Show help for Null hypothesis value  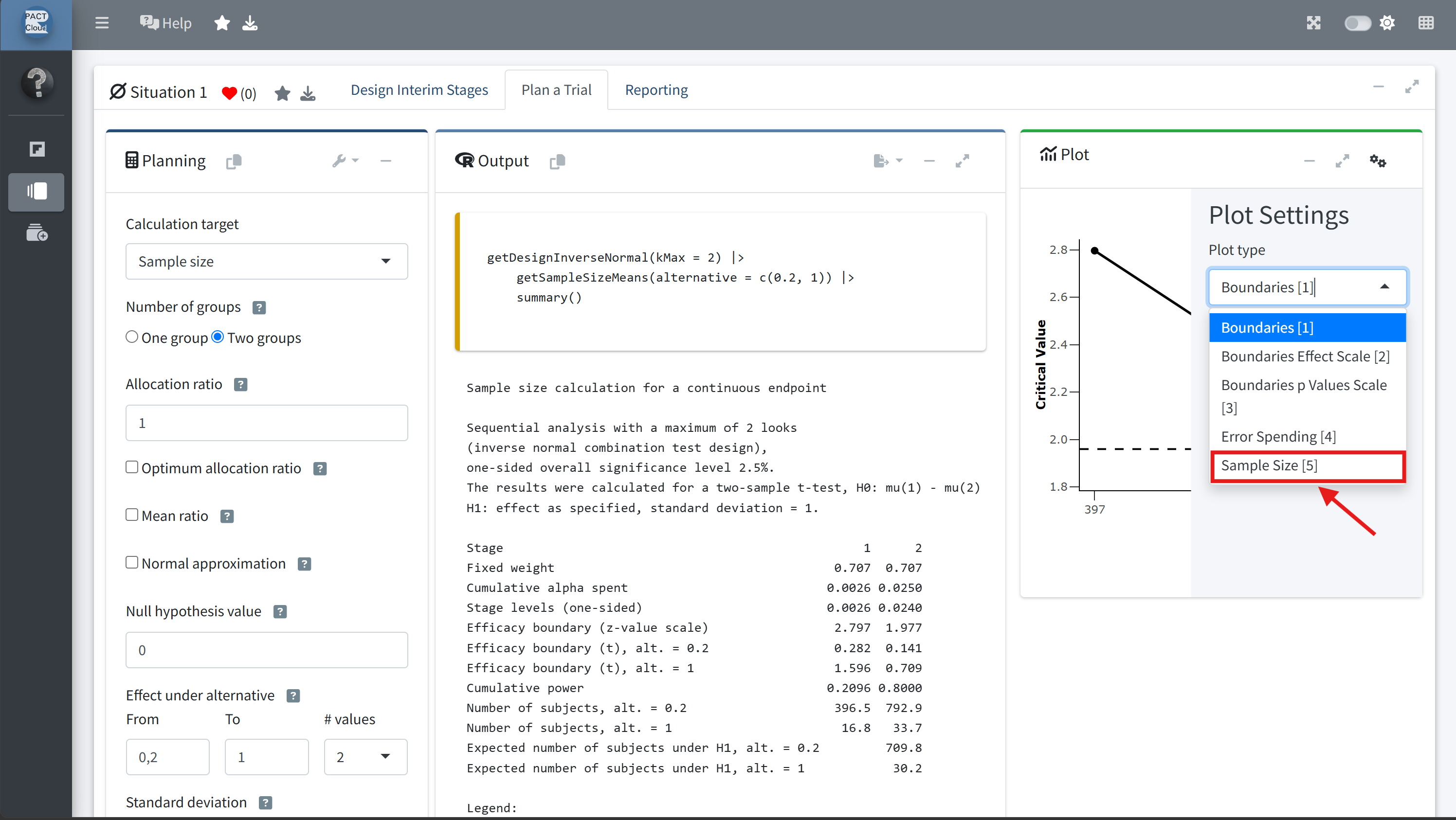280,612
